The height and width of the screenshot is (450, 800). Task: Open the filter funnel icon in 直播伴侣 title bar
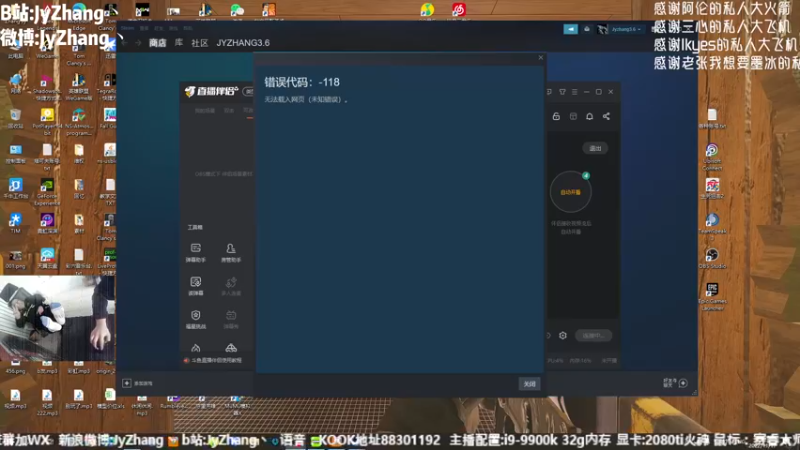[562, 92]
